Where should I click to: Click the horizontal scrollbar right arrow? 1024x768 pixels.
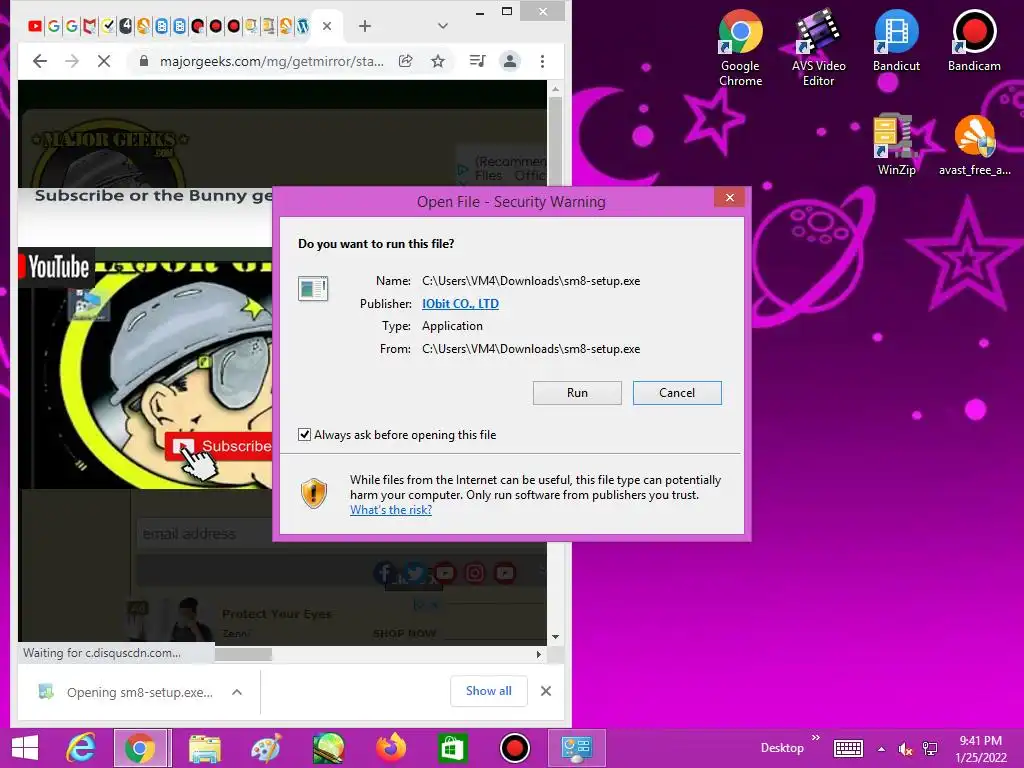tap(538, 654)
